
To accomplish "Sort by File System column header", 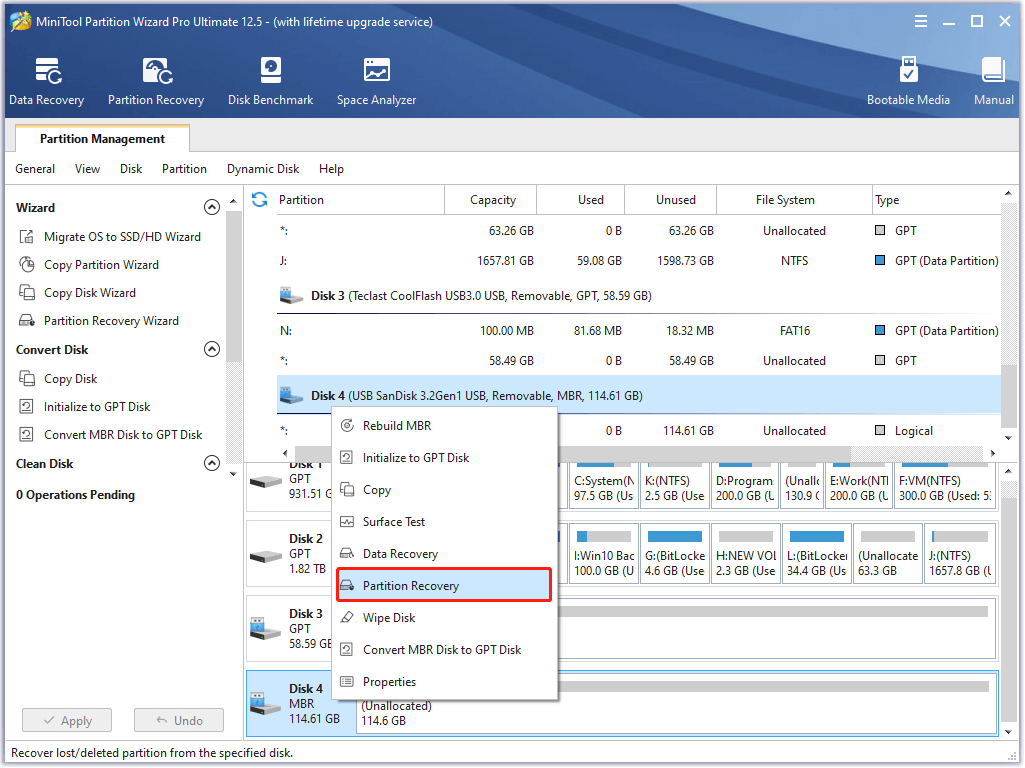I will [x=795, y=199].
